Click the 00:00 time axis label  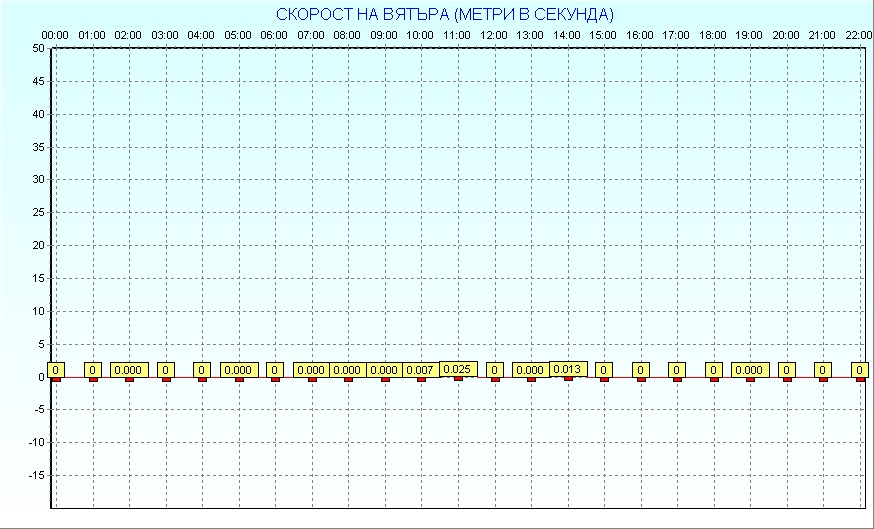click(56, 35)
